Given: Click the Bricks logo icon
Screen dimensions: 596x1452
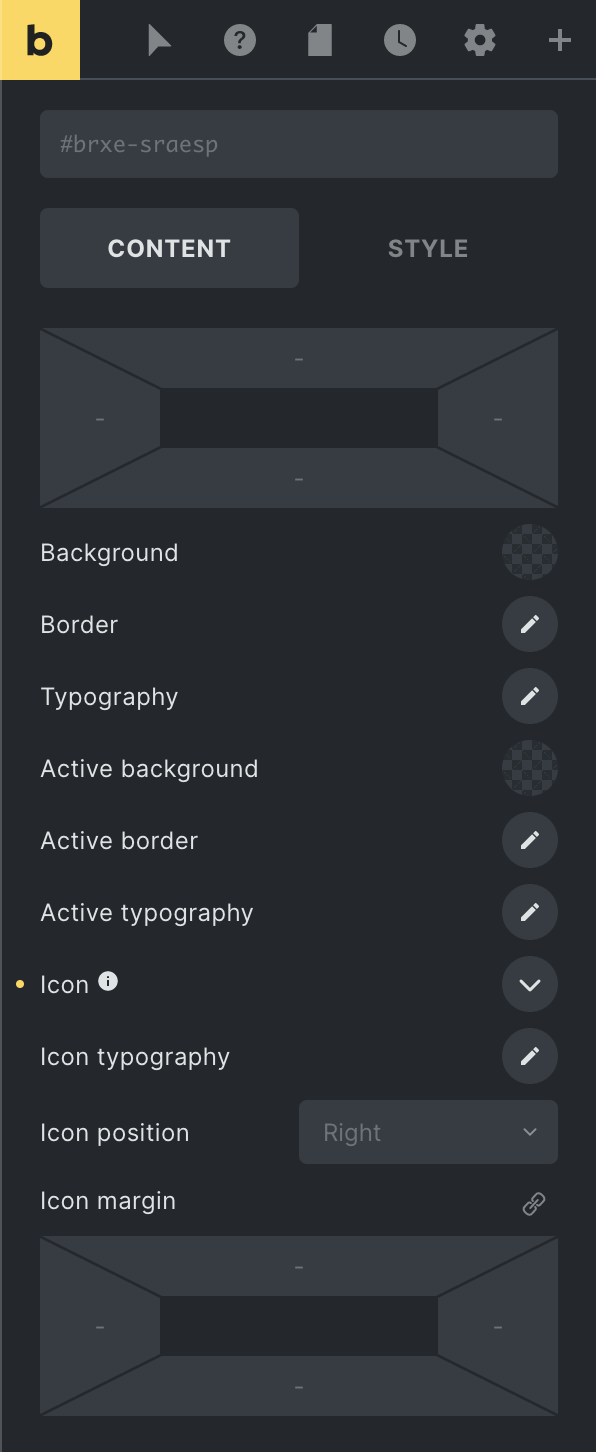Looking at the screenshot, I should (x=40, y=40).
